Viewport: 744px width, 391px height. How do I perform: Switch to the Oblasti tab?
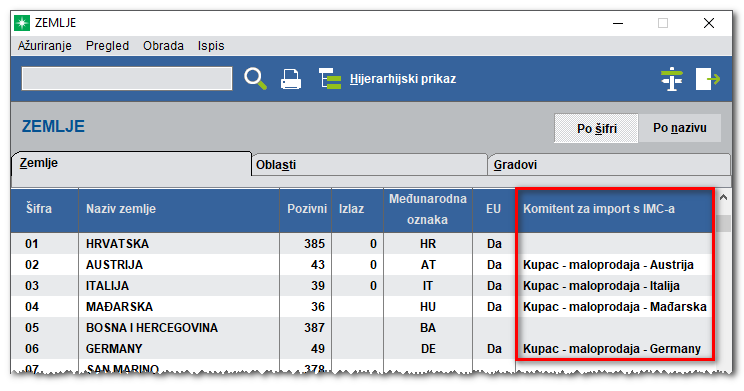pyautogui.click(x=369, y=165)
